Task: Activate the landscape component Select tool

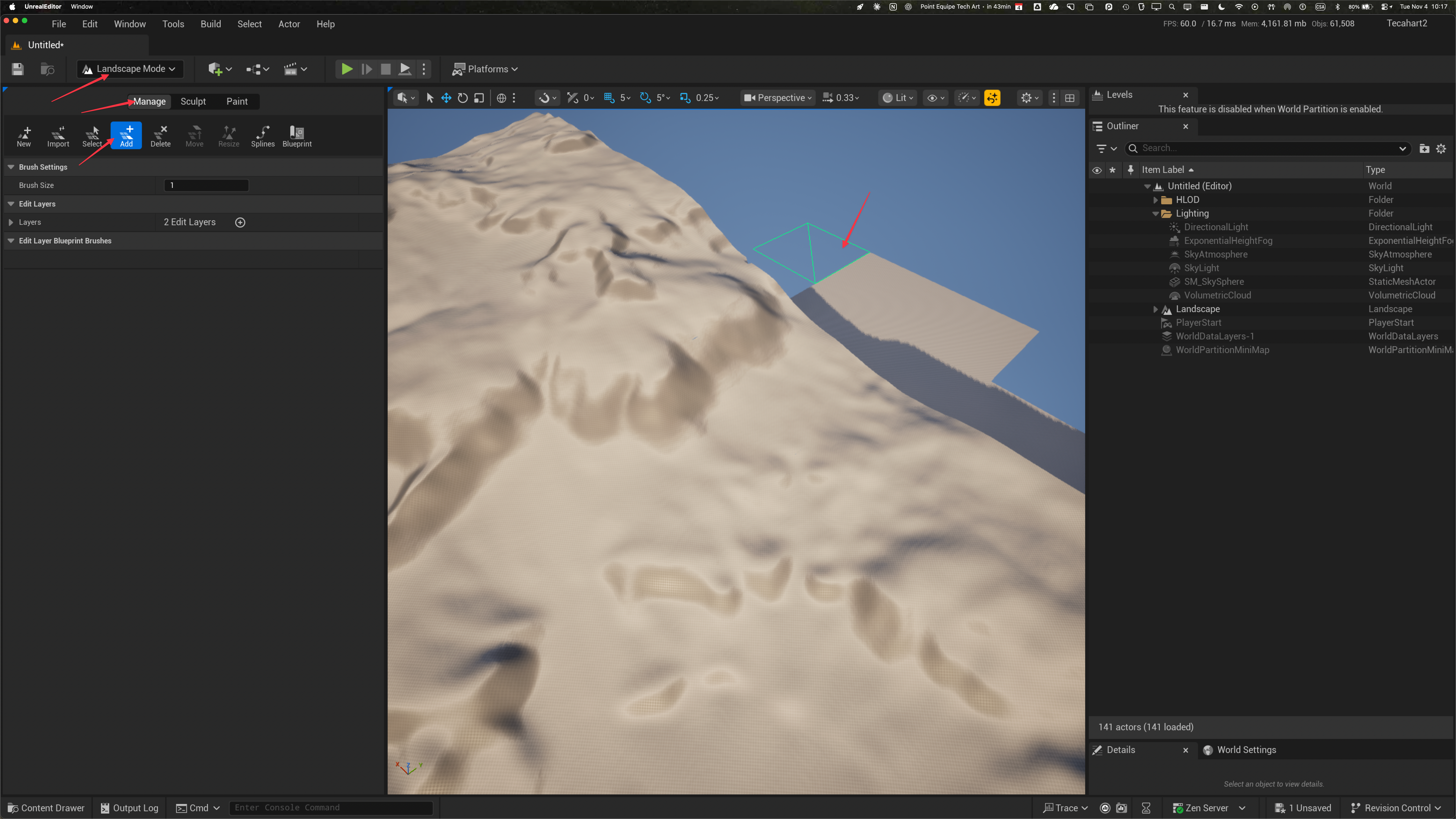Action: (x=92, y=136)
